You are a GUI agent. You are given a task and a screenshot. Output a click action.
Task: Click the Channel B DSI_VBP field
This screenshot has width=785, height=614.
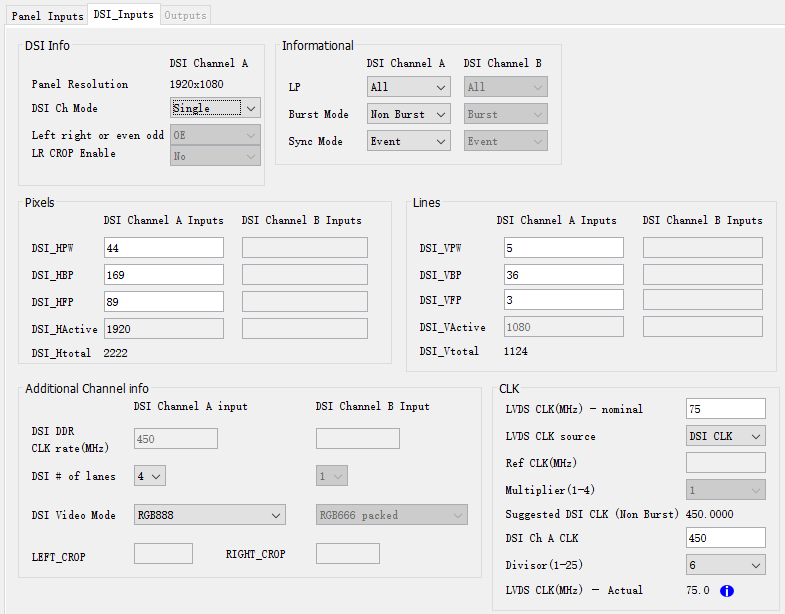click(703, 275)
